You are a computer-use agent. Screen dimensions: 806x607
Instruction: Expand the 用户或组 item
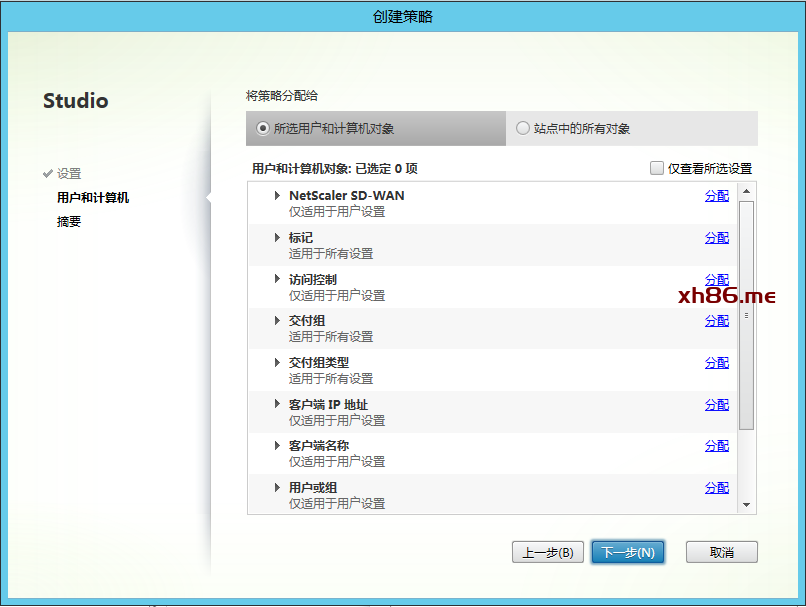[278, 488]
